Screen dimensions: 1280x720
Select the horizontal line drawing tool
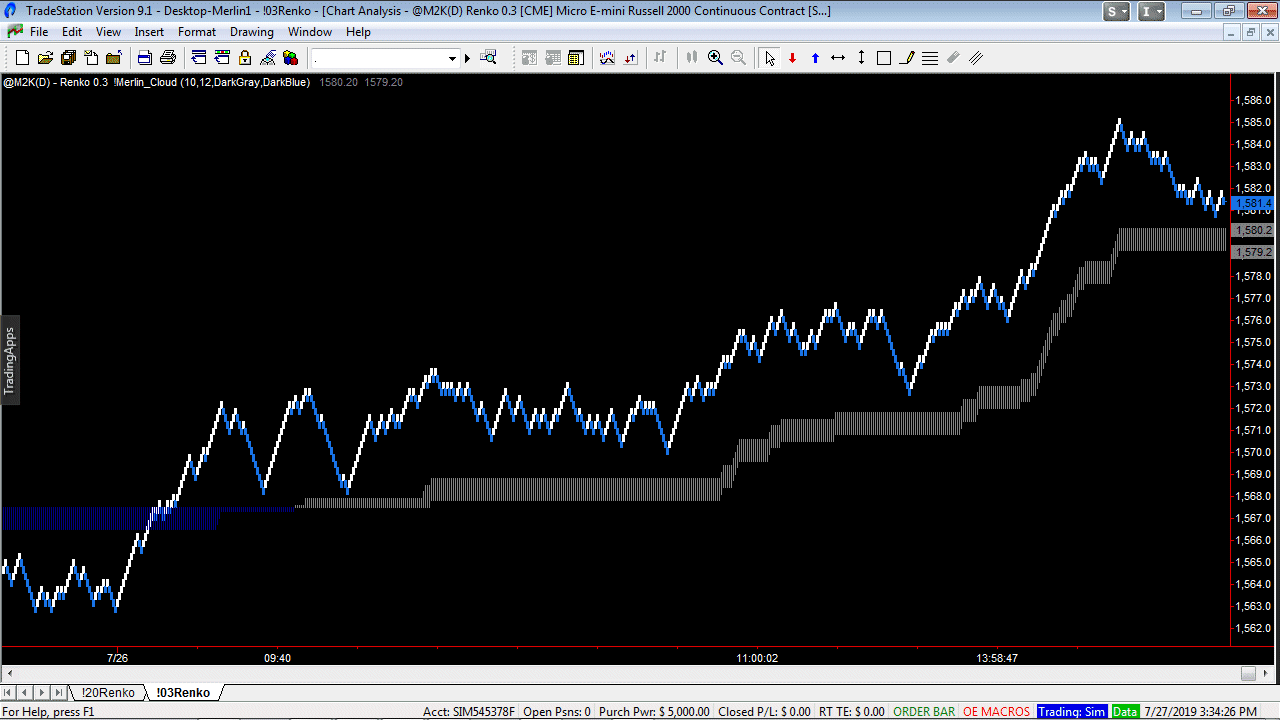pos(838,58)
